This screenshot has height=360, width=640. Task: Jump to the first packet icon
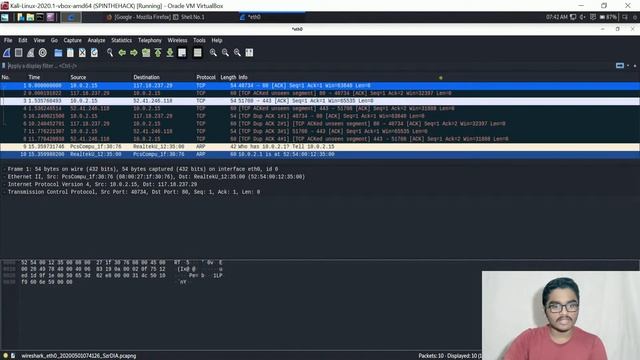pos(158,53)
